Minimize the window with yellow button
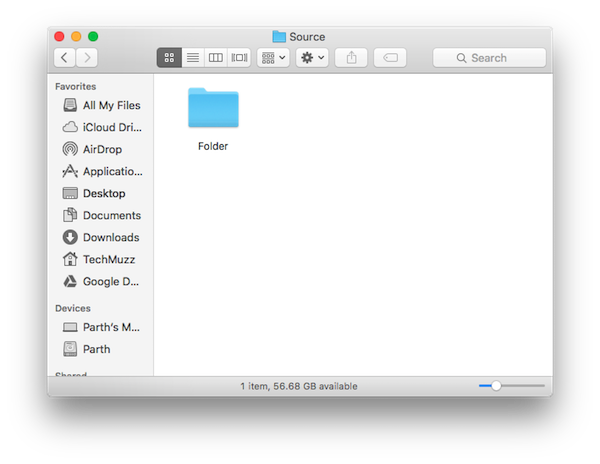The height and width of the screenshot is (464, 600). 76,36
